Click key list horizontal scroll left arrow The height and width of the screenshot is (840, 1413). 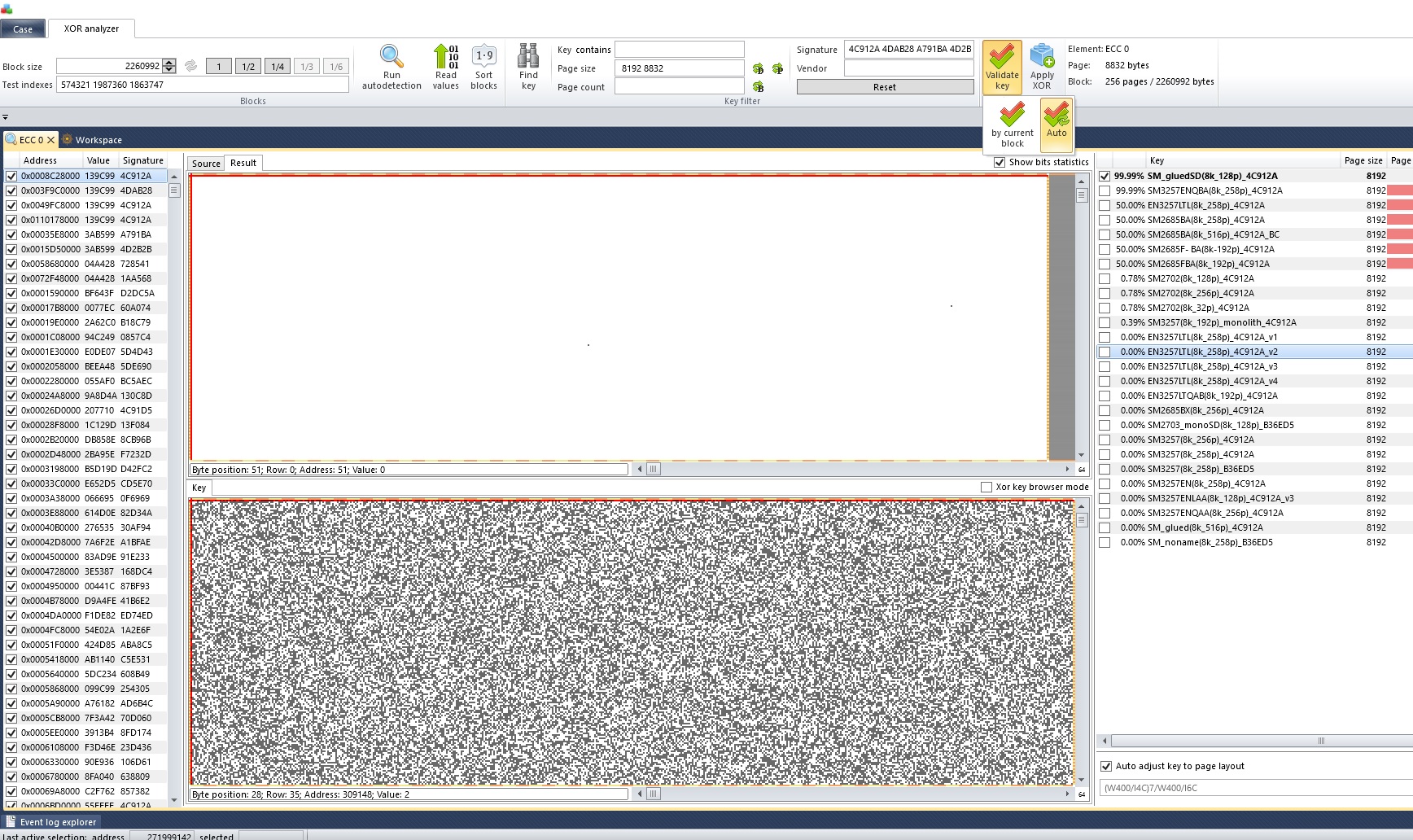[1105, 741]
